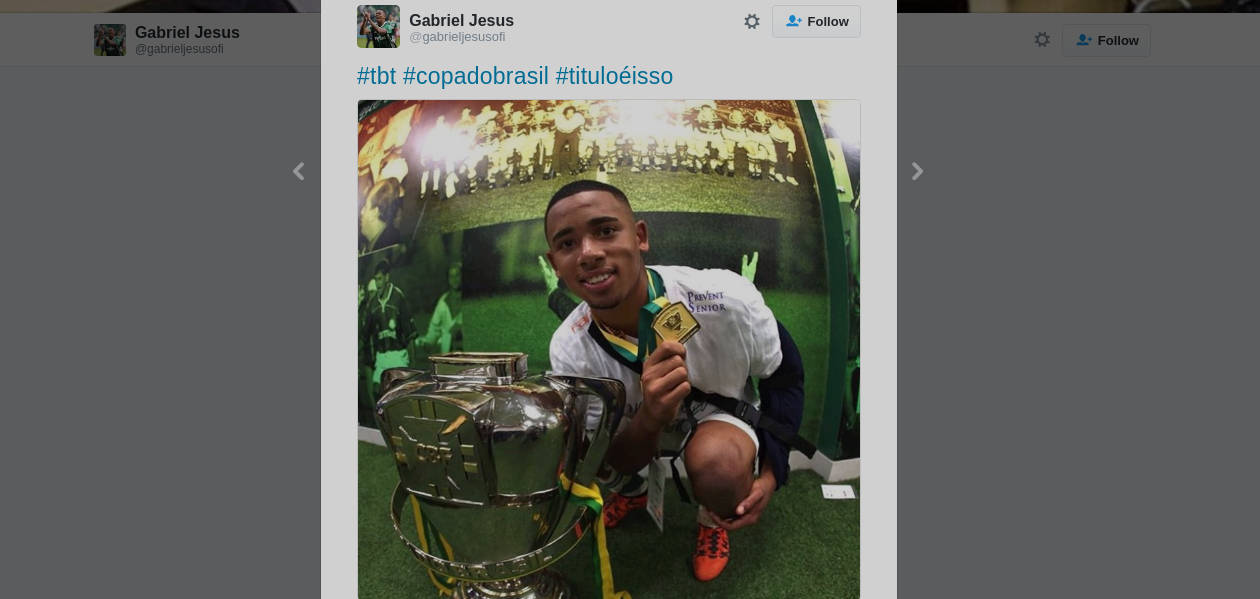Open the gear settings icon in tweet modal
Screen dimensions: 1260x599
click(x=752, y=21)
